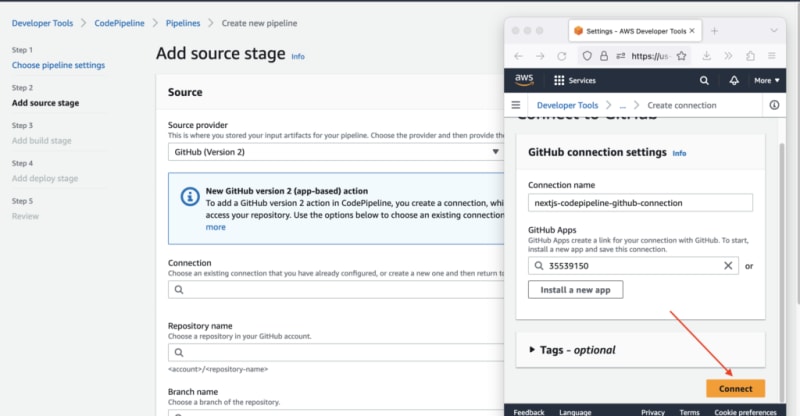Click the Repository name search field
Image resolution: width=800 pixels, height=416 pixels.
336,352
